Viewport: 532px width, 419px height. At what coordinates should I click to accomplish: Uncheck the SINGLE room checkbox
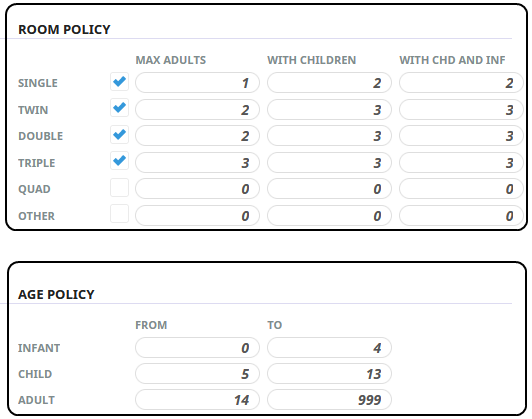(119, 82)
